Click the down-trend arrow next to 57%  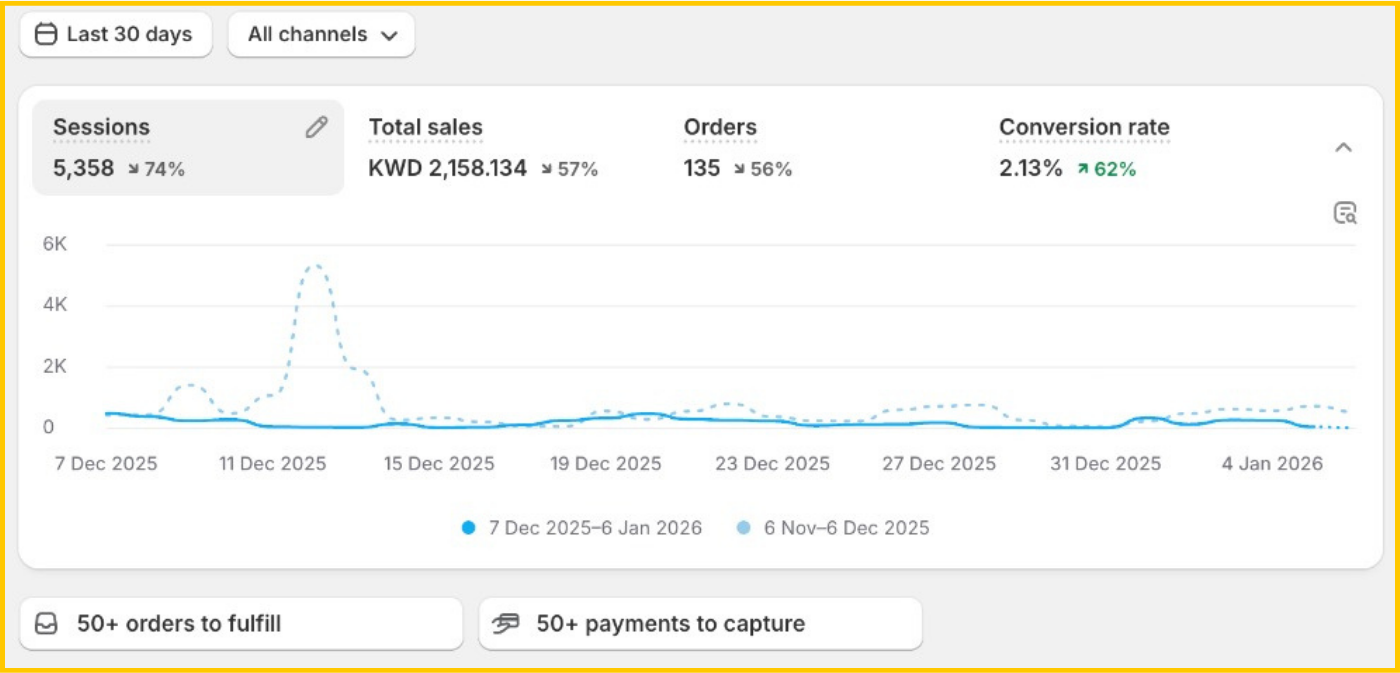tap(546, 170)
